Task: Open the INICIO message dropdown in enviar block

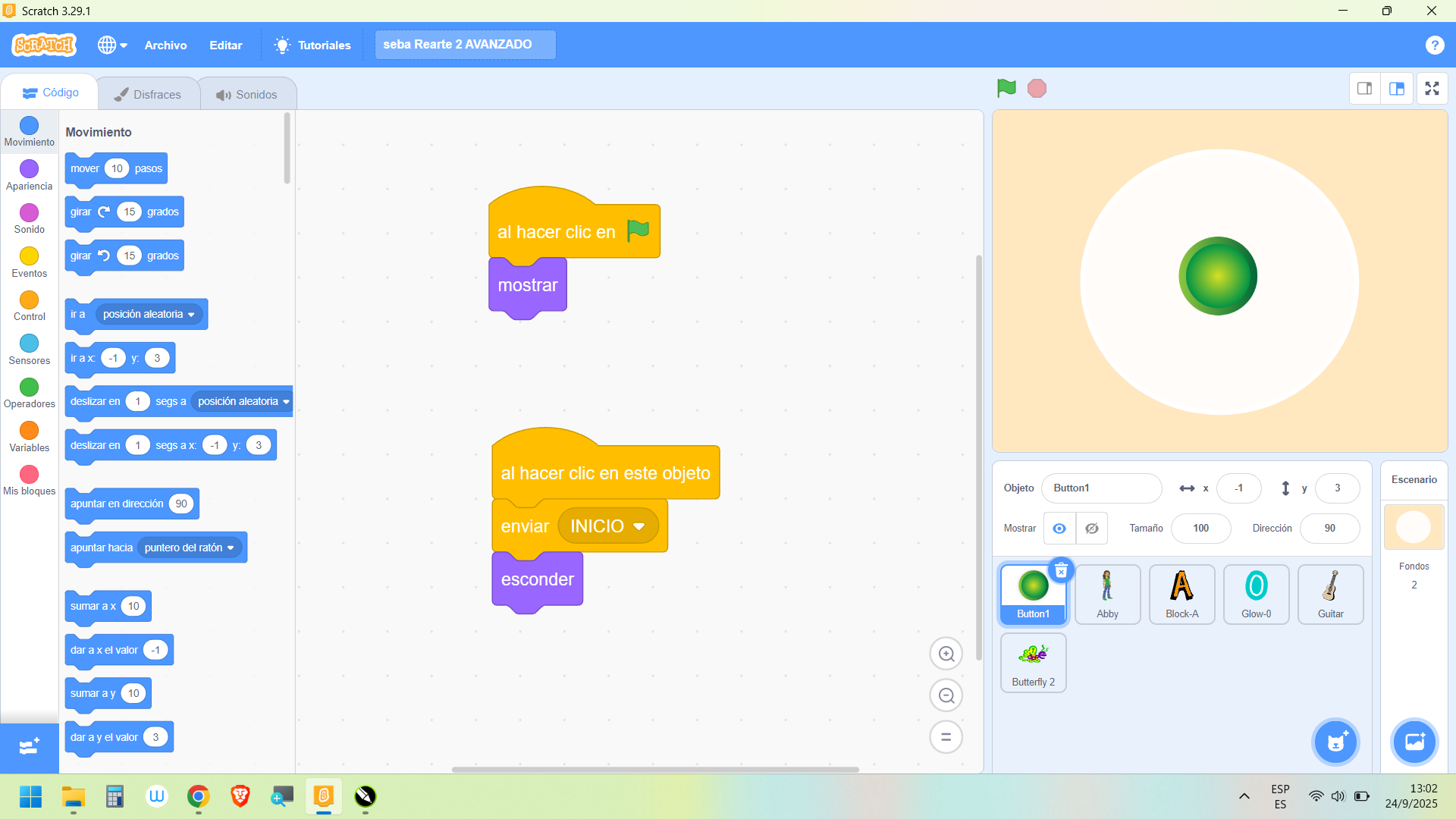Action: click(x=639, y=526)
